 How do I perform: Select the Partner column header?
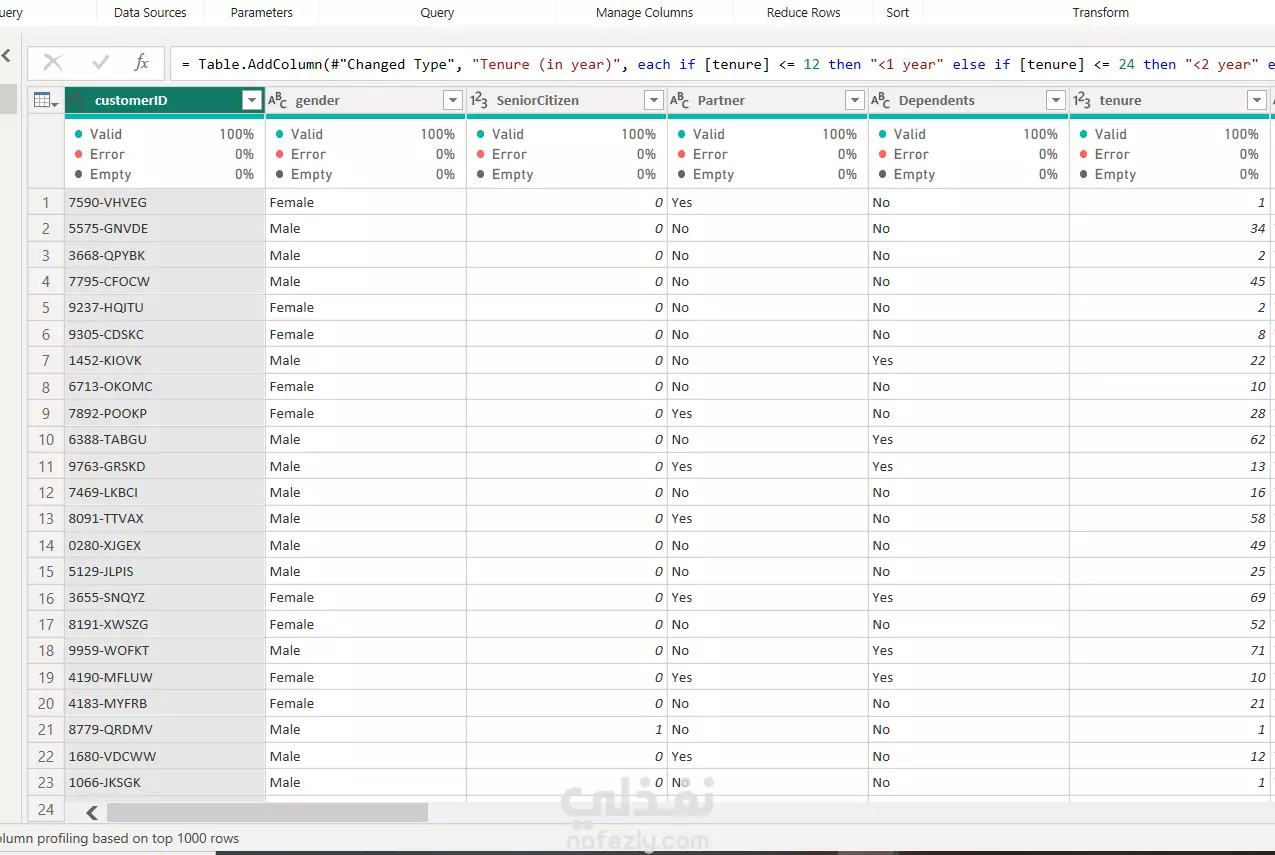tap(768, 100)
